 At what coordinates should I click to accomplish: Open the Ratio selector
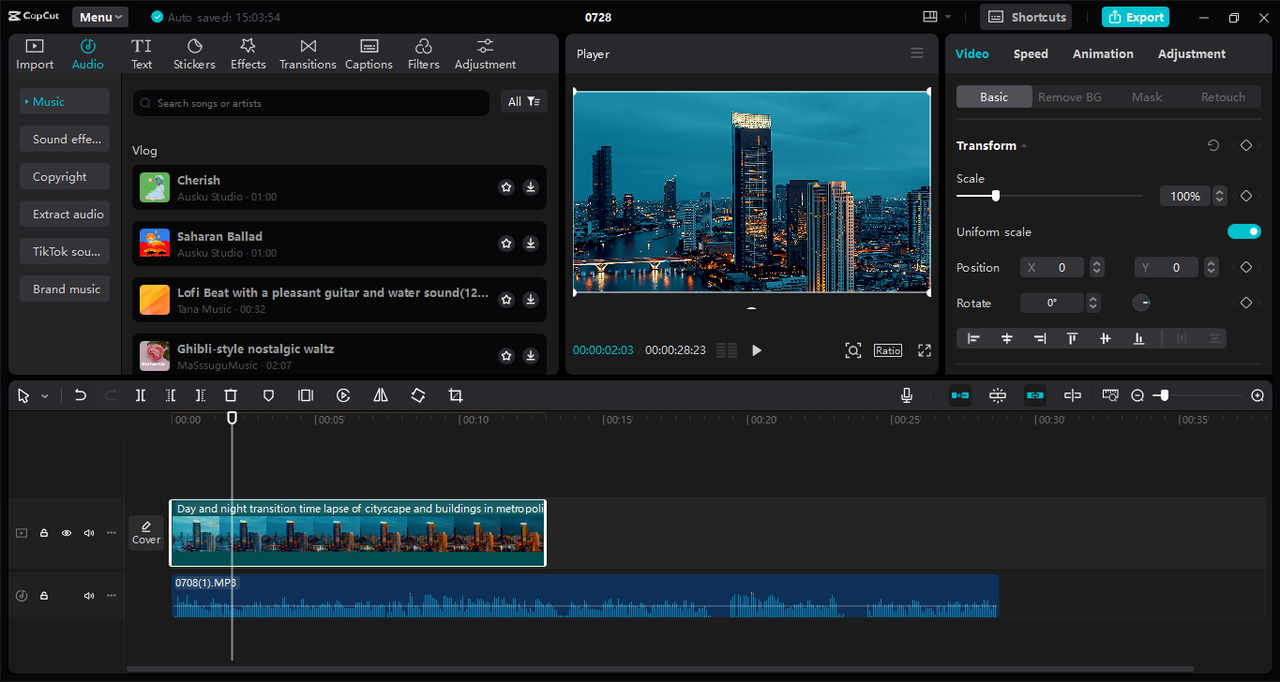[888, 350]
